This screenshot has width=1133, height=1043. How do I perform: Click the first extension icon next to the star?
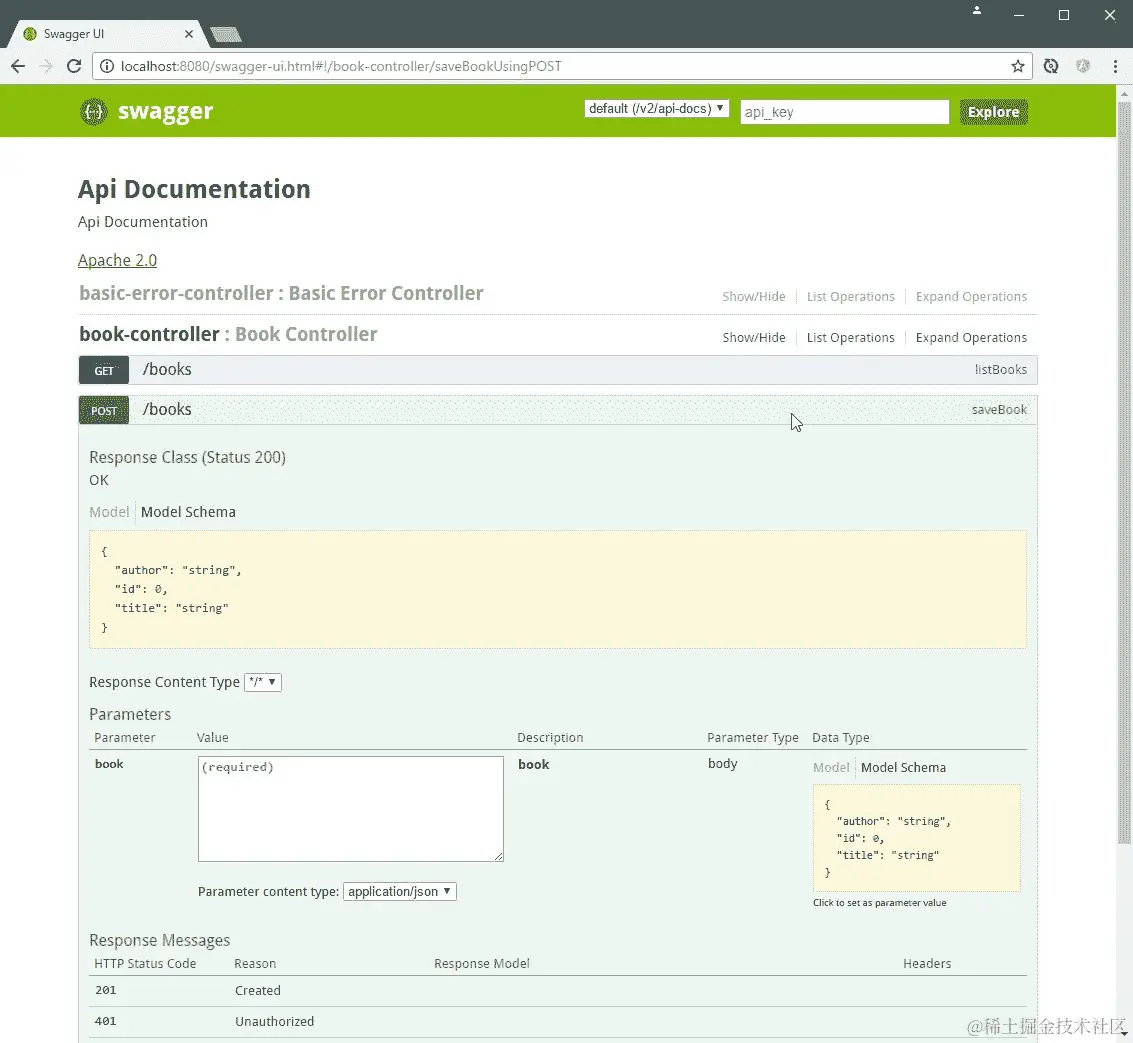click(1051, 66)
